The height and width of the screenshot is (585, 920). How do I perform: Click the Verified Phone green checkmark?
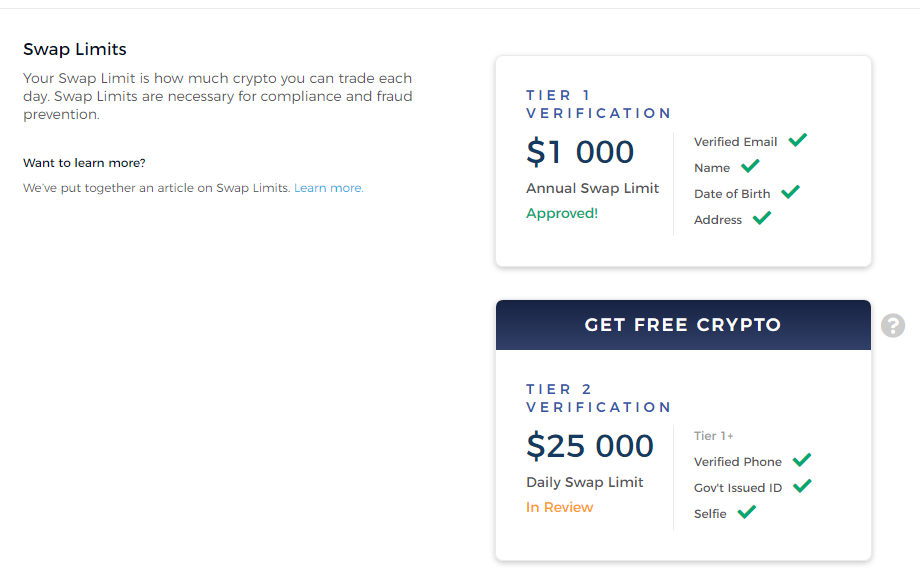[x=801, y=461]
